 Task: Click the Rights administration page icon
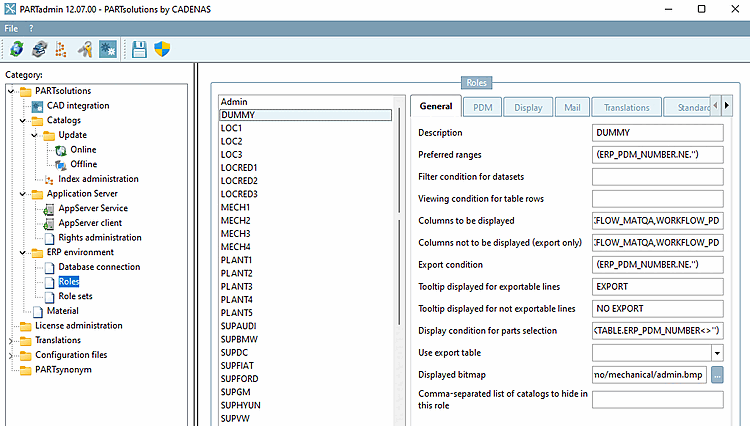coord(49,238)
